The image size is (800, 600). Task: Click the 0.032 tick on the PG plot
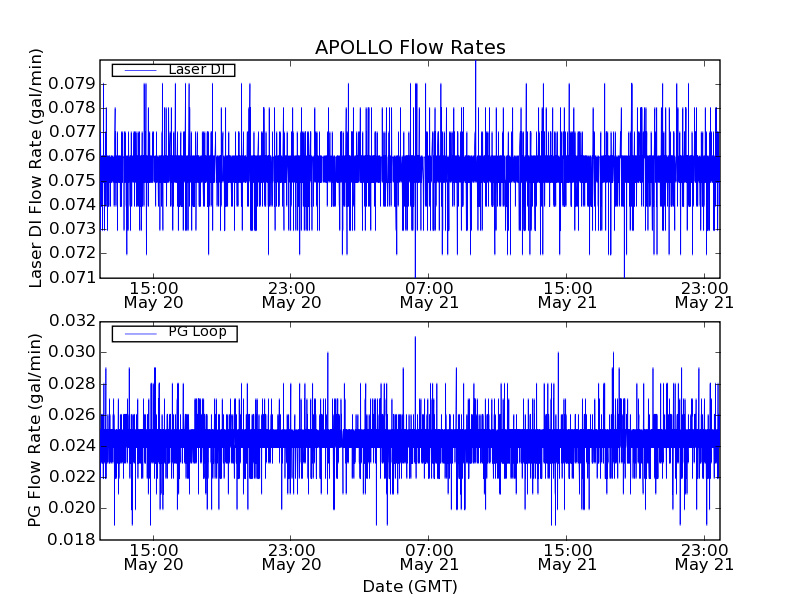[x=72, y=321]
